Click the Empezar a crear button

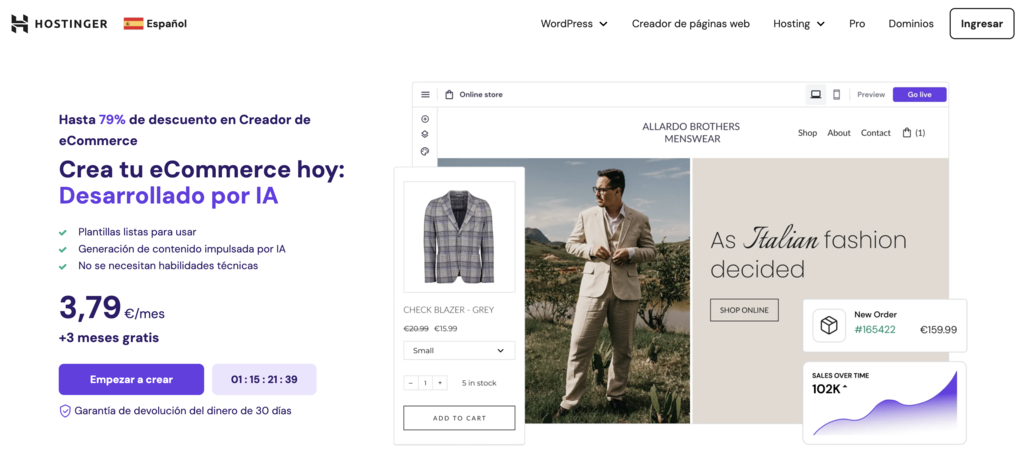[x=131, y=380]
